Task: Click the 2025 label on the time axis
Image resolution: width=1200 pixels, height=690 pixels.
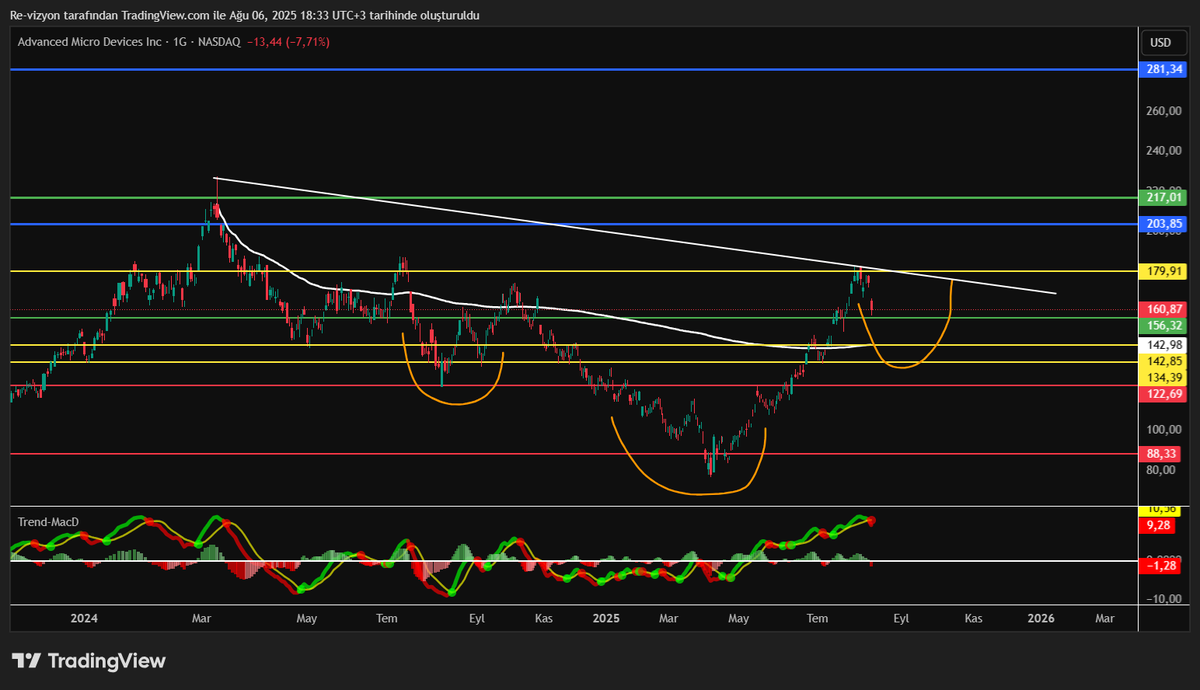Action: tap(605, 618)
